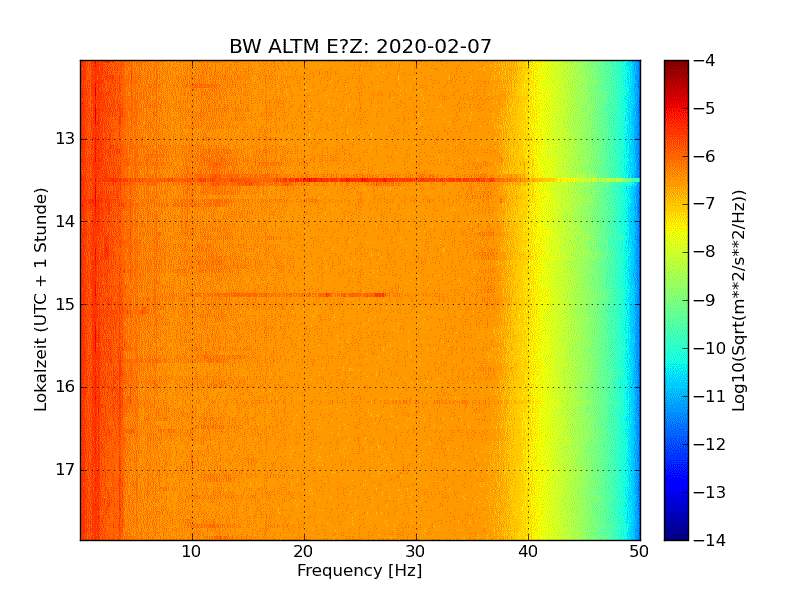The height and width of the screenshot is (600, 800).
Task: Click the y-axis tick label '15'
Action: [65, 304]
